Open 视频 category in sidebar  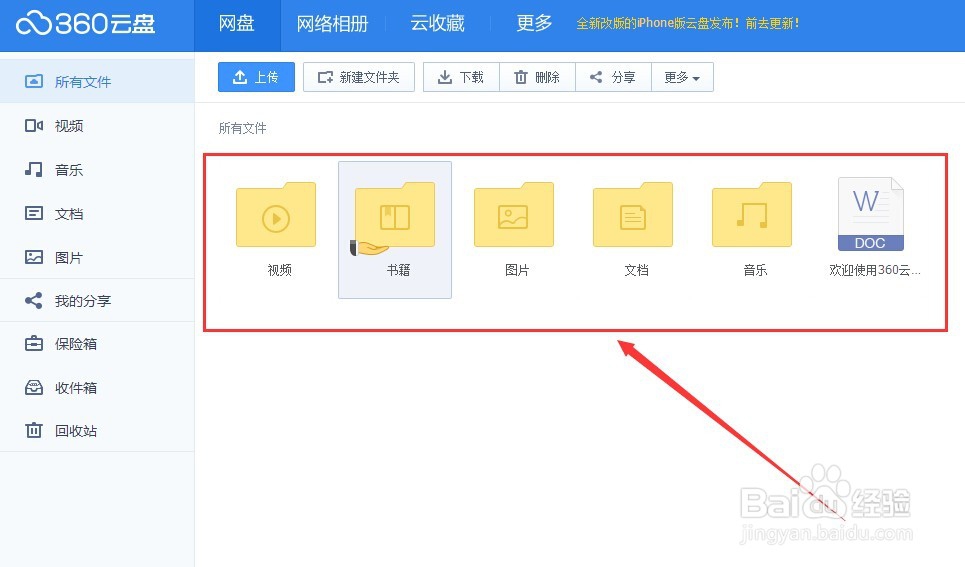coord(97,126)
